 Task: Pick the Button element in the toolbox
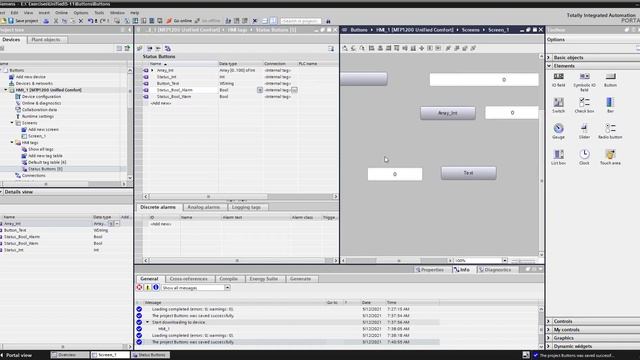tap(610, 80)
